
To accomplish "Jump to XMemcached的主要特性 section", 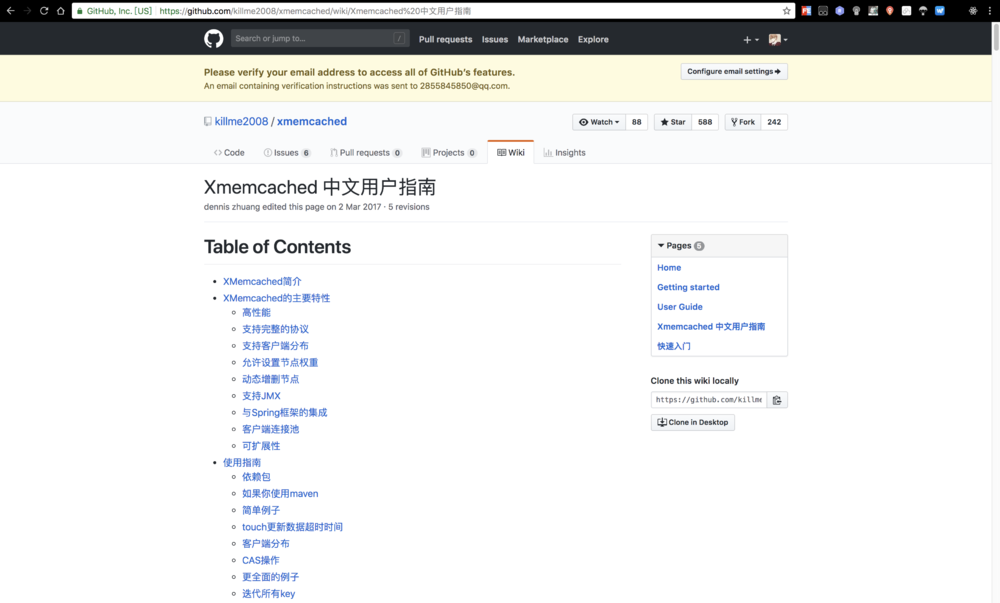I will (276, 298).
